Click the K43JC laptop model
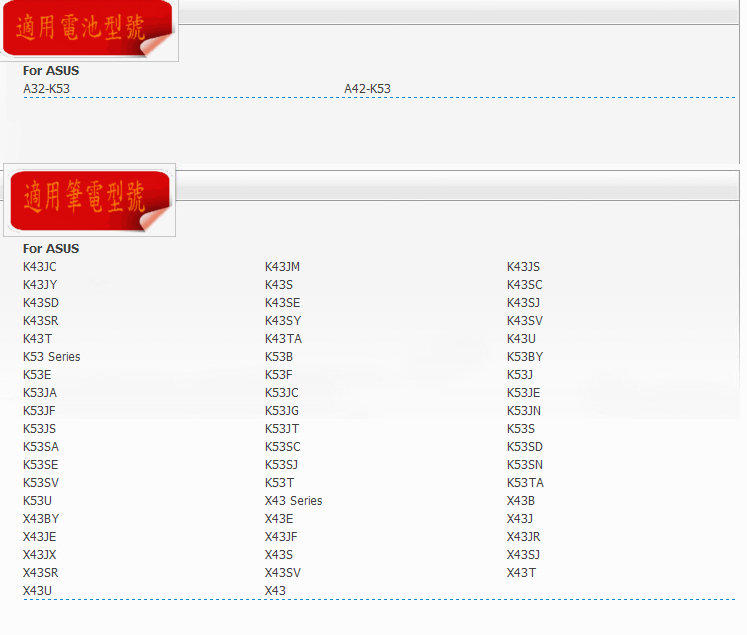The height and width of the screenshot is (635, 747). [40, 267]
